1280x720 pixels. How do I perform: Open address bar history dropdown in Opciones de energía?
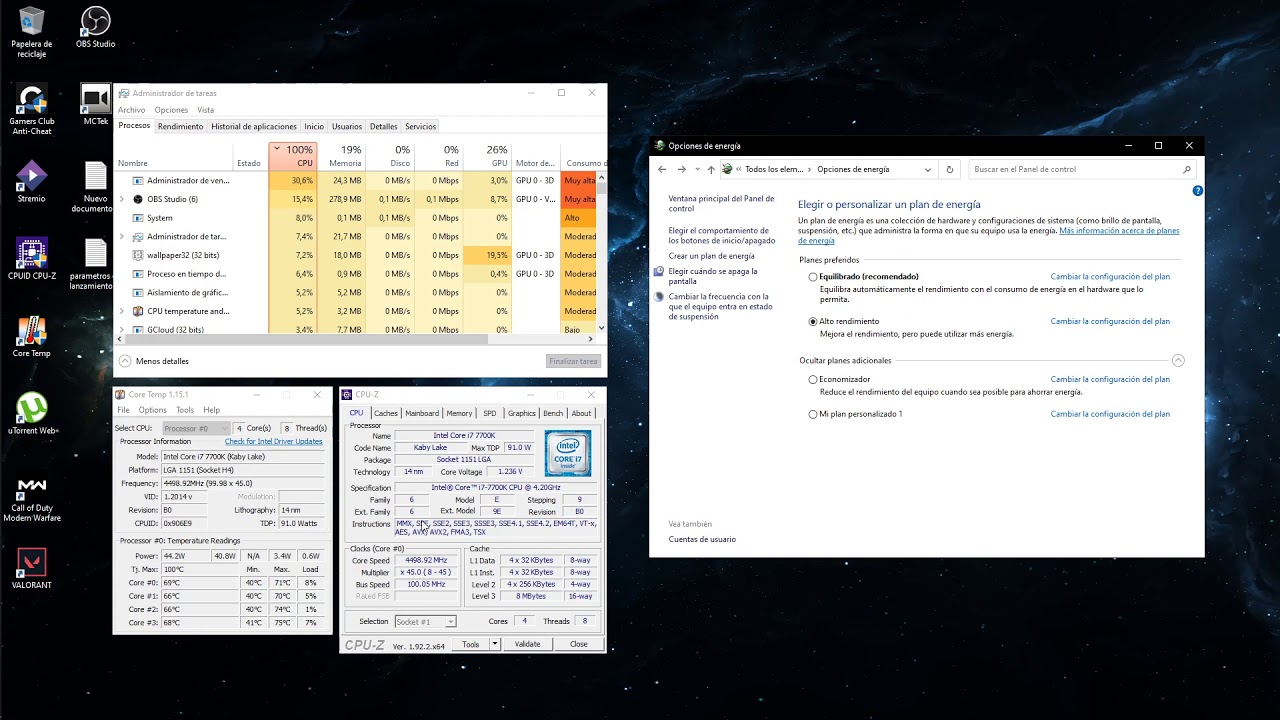pos(929,170)
